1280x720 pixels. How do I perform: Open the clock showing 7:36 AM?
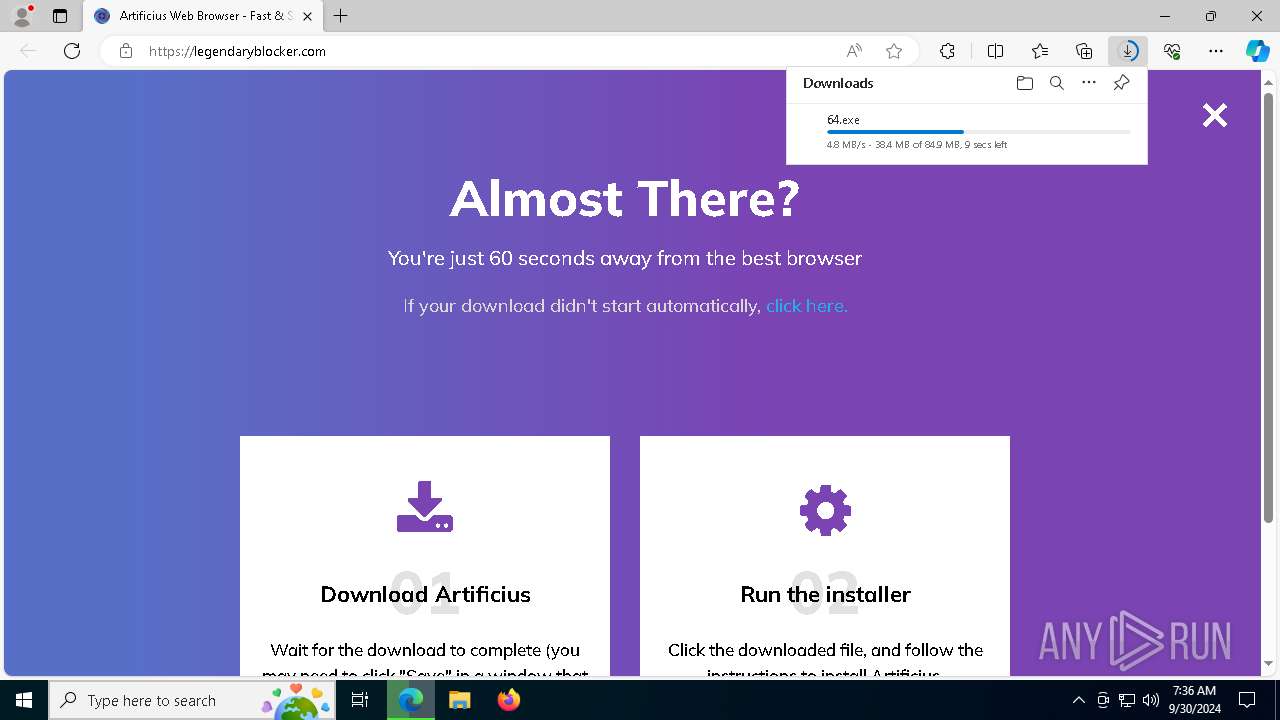1194,700
